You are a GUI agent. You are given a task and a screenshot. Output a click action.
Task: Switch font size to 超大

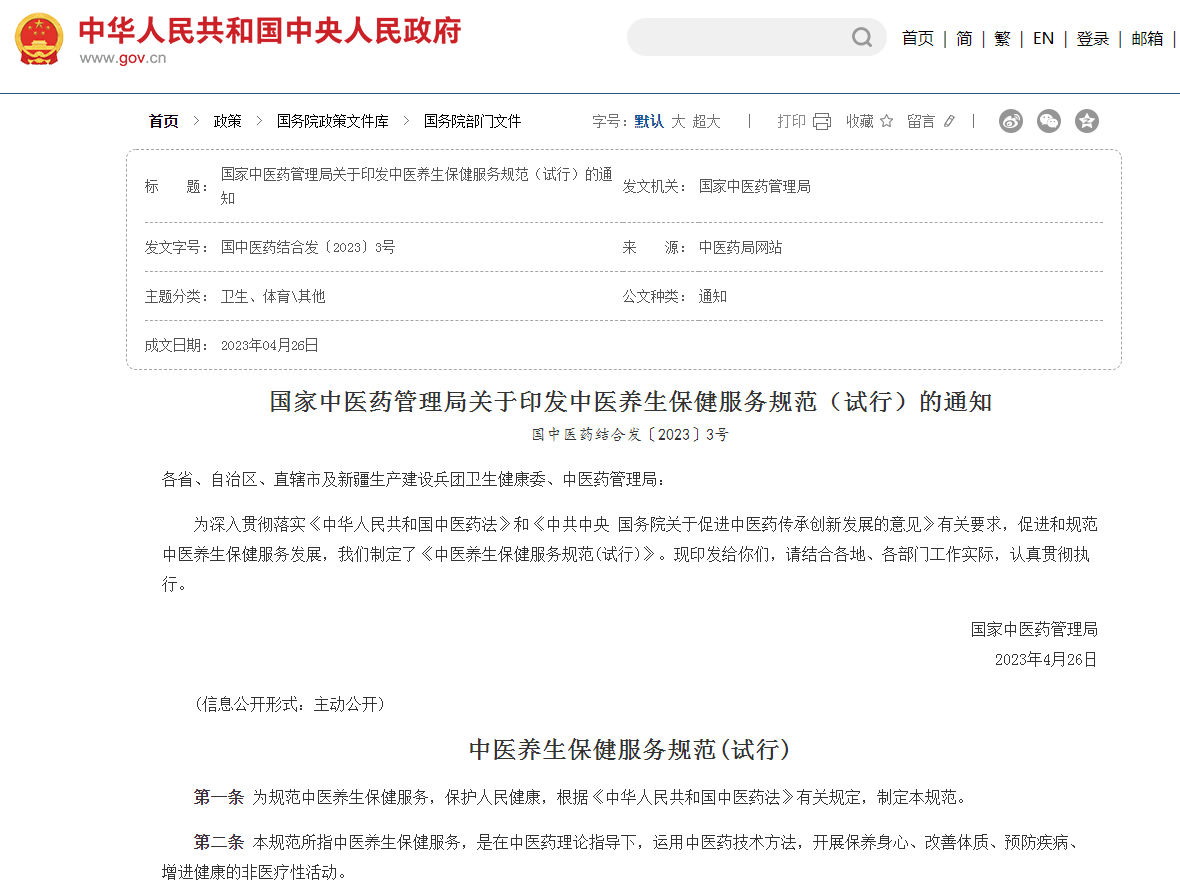[706, 121]
